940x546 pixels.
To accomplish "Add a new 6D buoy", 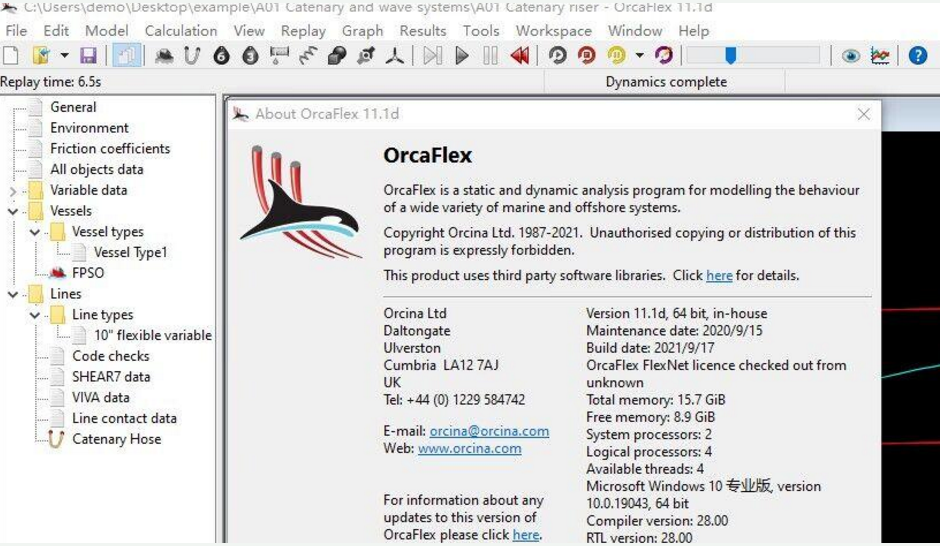I will [221, 56].
